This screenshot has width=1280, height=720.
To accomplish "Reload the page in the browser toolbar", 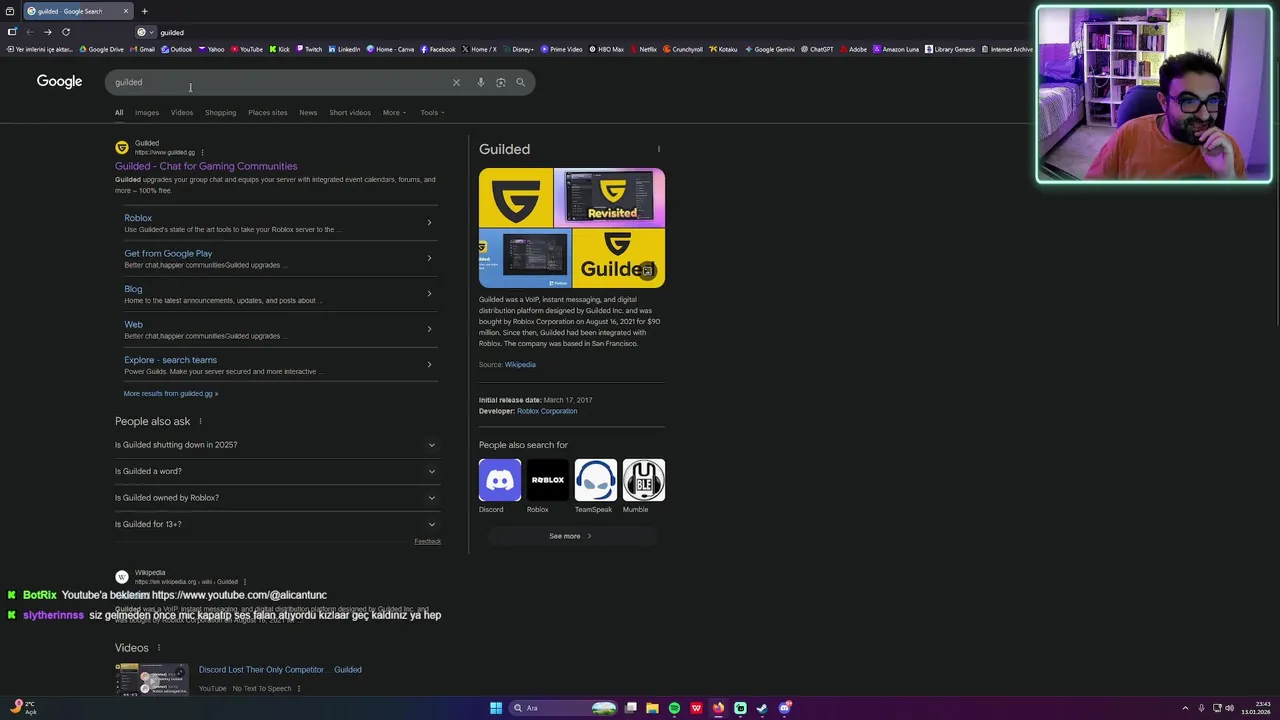I will coord(66,32).
